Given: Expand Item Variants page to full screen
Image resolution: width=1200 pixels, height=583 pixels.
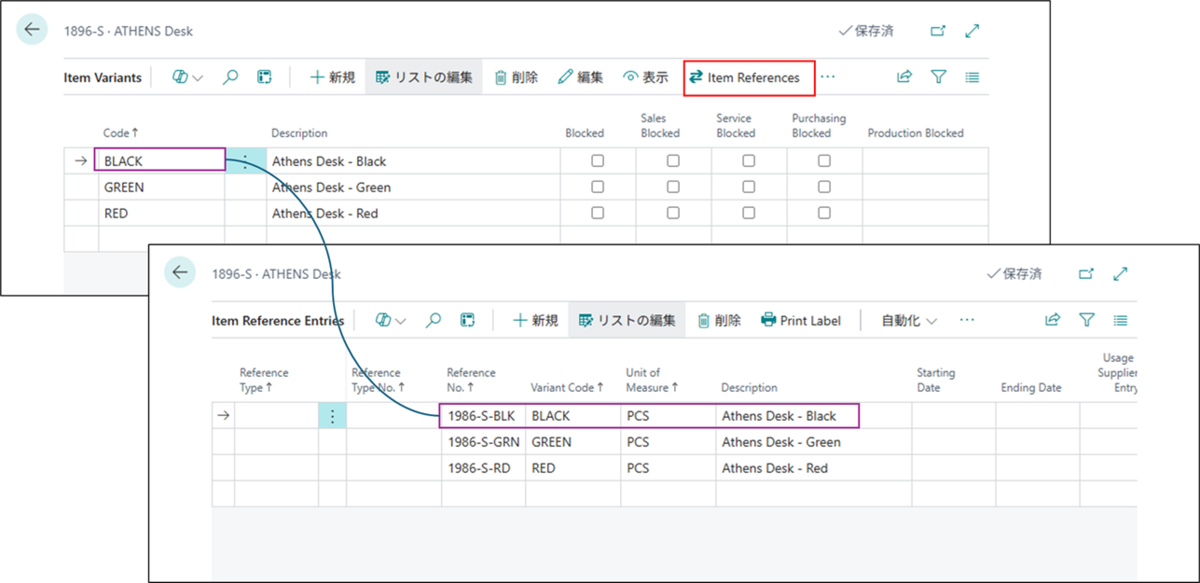Looking at the screenshot, I should (972, 31).
